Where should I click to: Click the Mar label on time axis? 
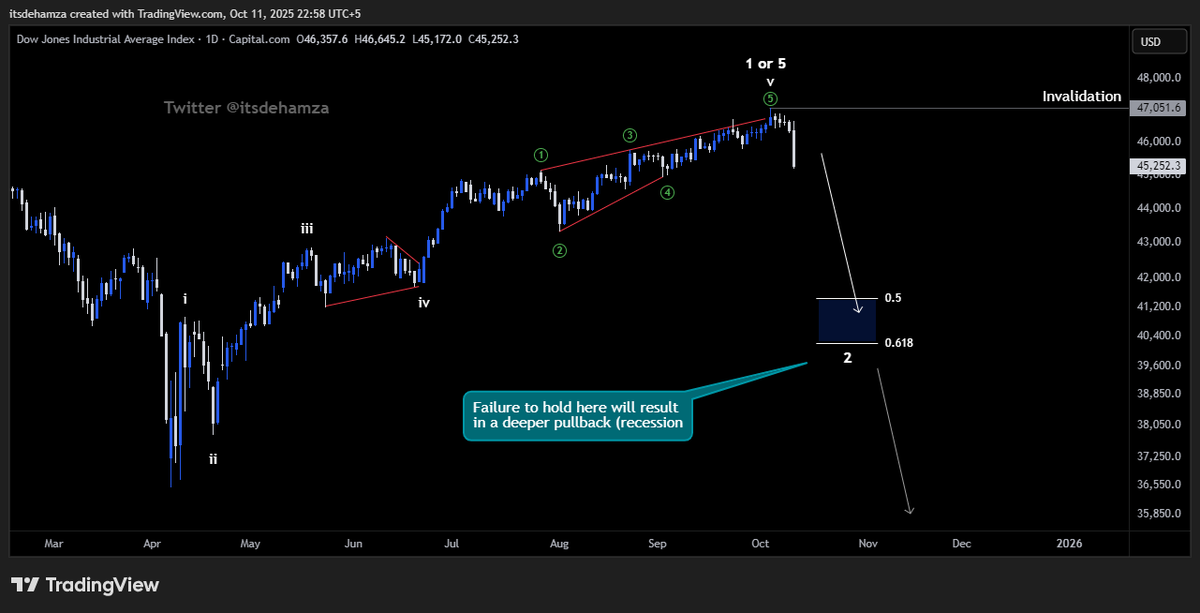pyautogui.click(x=53, y=544)
